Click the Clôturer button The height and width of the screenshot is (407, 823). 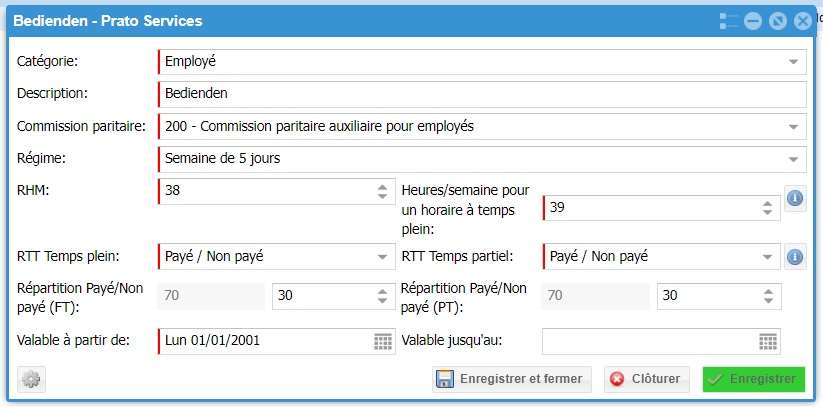pyautogui.click(x=647, y=379)
